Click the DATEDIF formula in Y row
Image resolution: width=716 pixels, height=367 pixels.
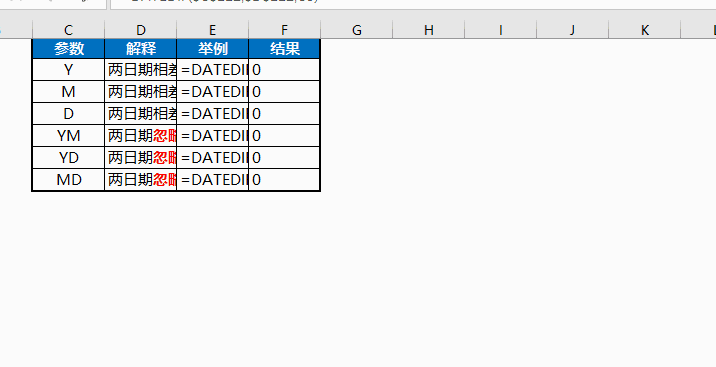click(212, 70)
